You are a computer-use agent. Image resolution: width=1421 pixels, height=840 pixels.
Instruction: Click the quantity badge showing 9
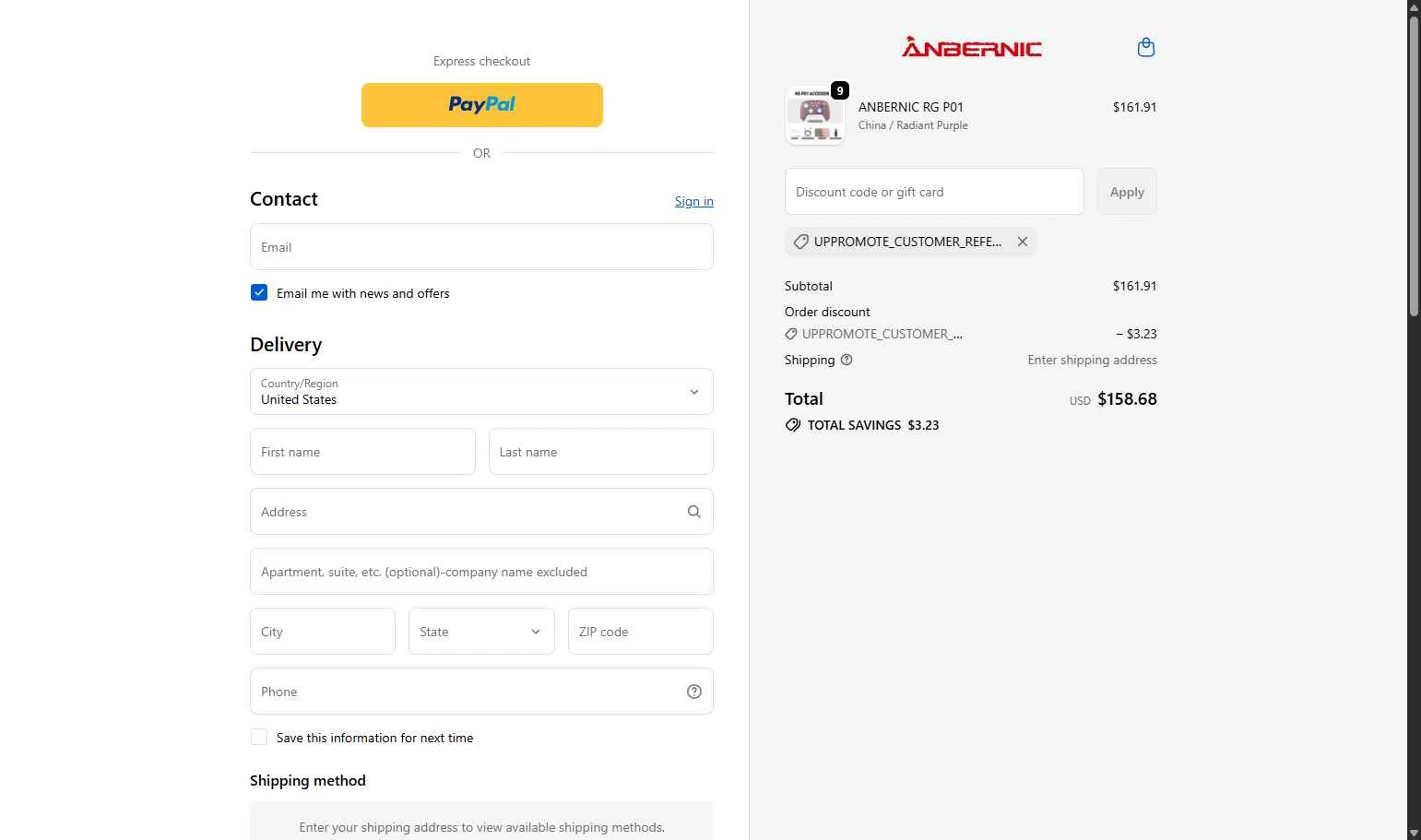click(x=840, y=90)
